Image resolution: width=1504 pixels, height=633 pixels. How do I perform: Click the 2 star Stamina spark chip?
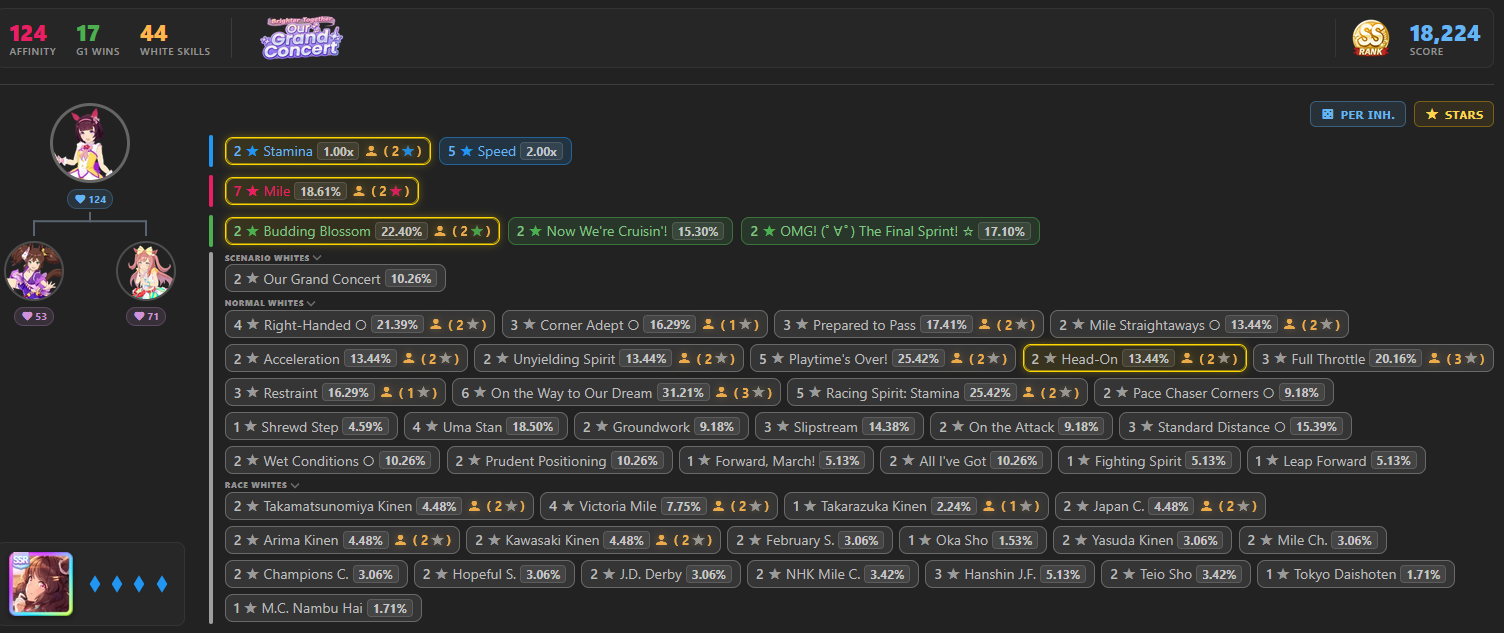click(x=328, y=151)
